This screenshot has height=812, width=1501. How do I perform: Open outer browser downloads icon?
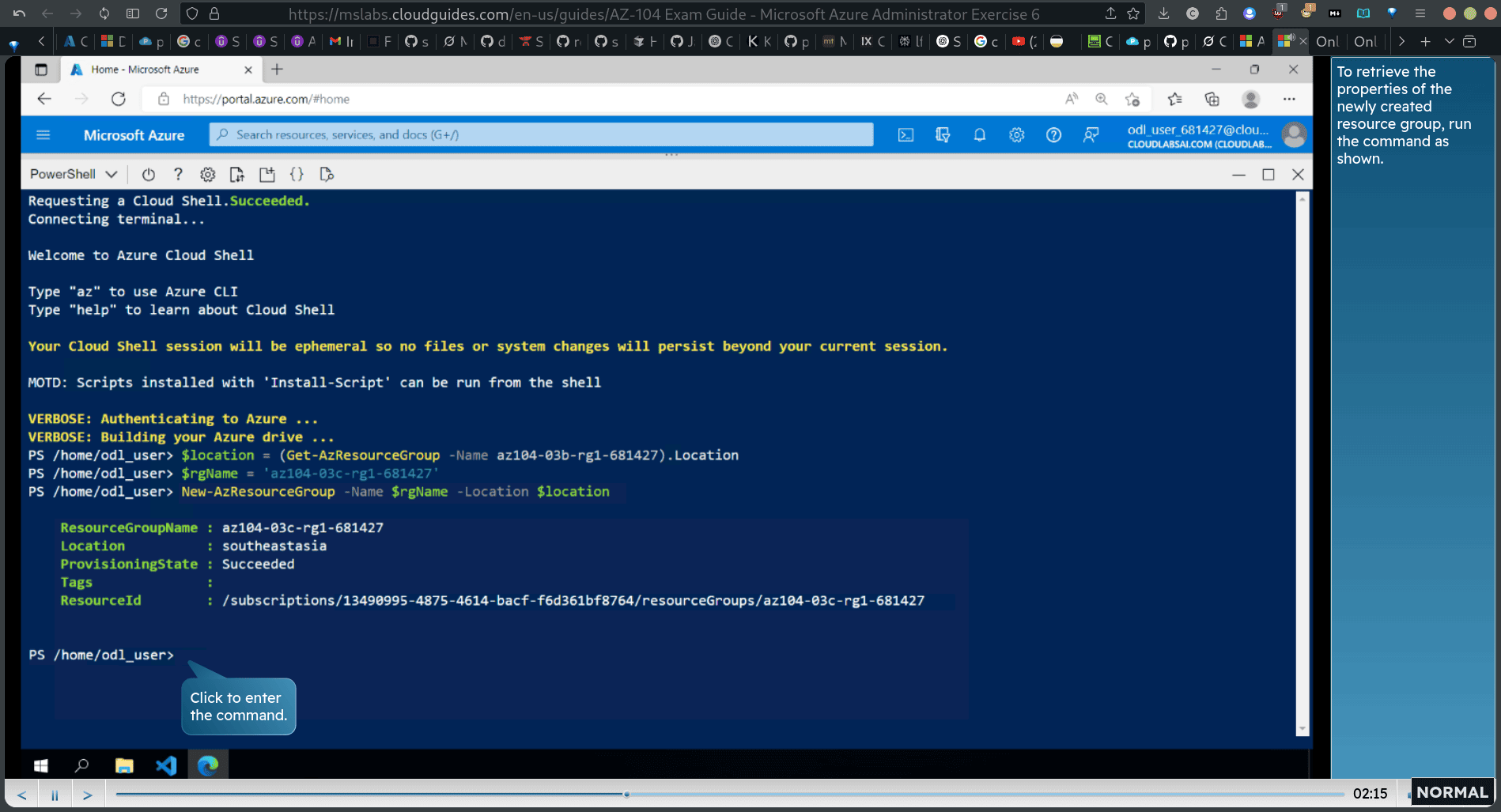tap(1163, 13)
